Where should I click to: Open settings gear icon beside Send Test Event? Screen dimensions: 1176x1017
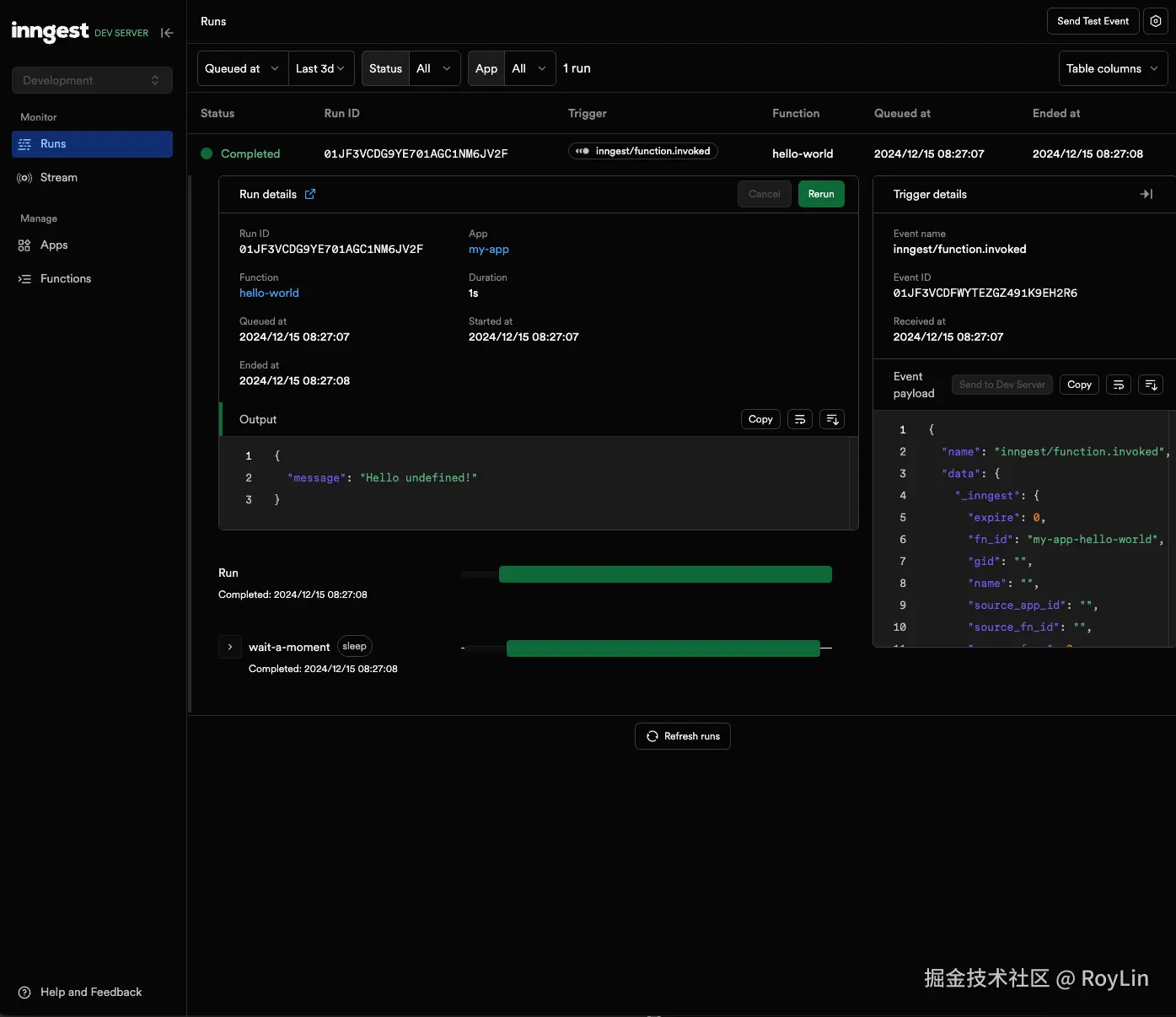pyautogui.click(x=1156, y=21)
